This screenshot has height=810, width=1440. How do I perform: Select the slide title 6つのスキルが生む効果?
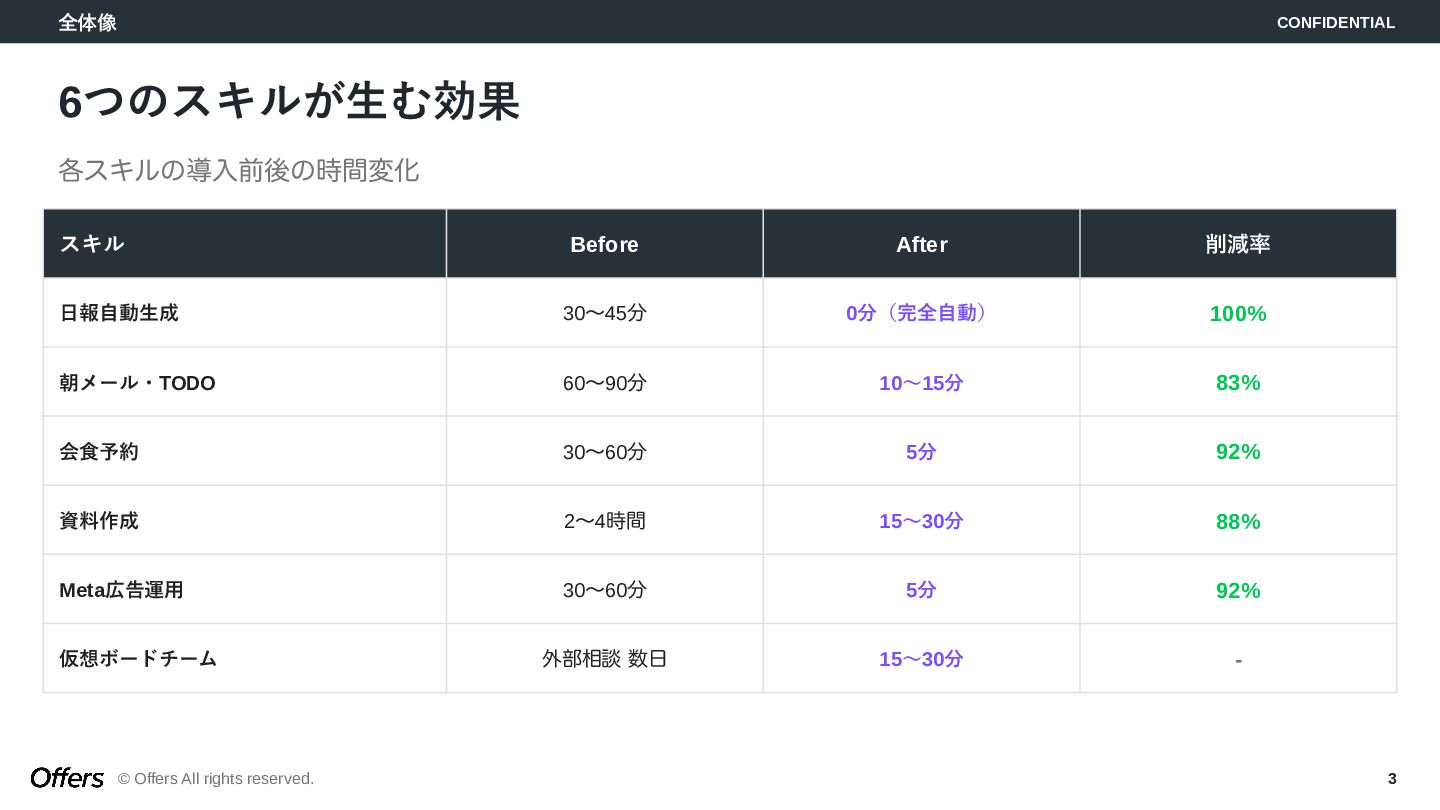(x=289, y=102)
